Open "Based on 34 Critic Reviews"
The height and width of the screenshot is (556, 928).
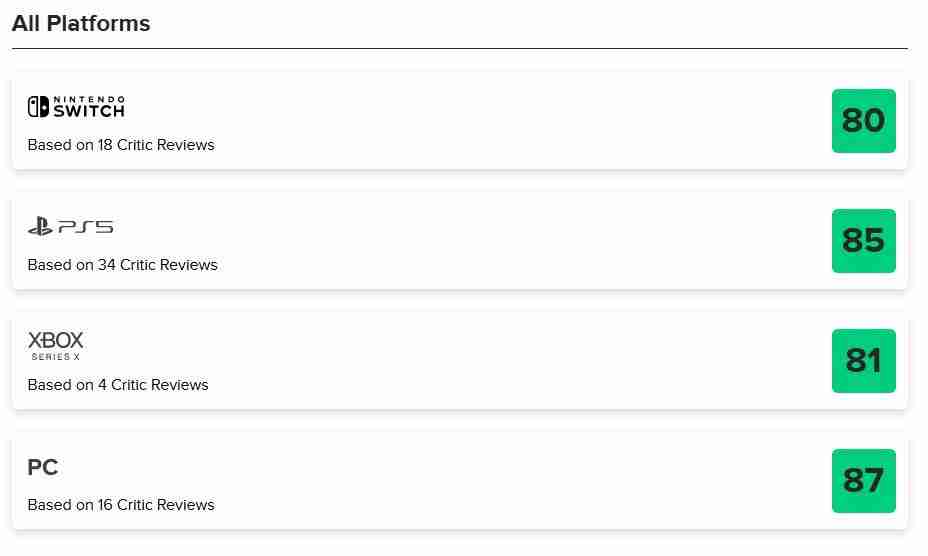(x=122, y=265)
